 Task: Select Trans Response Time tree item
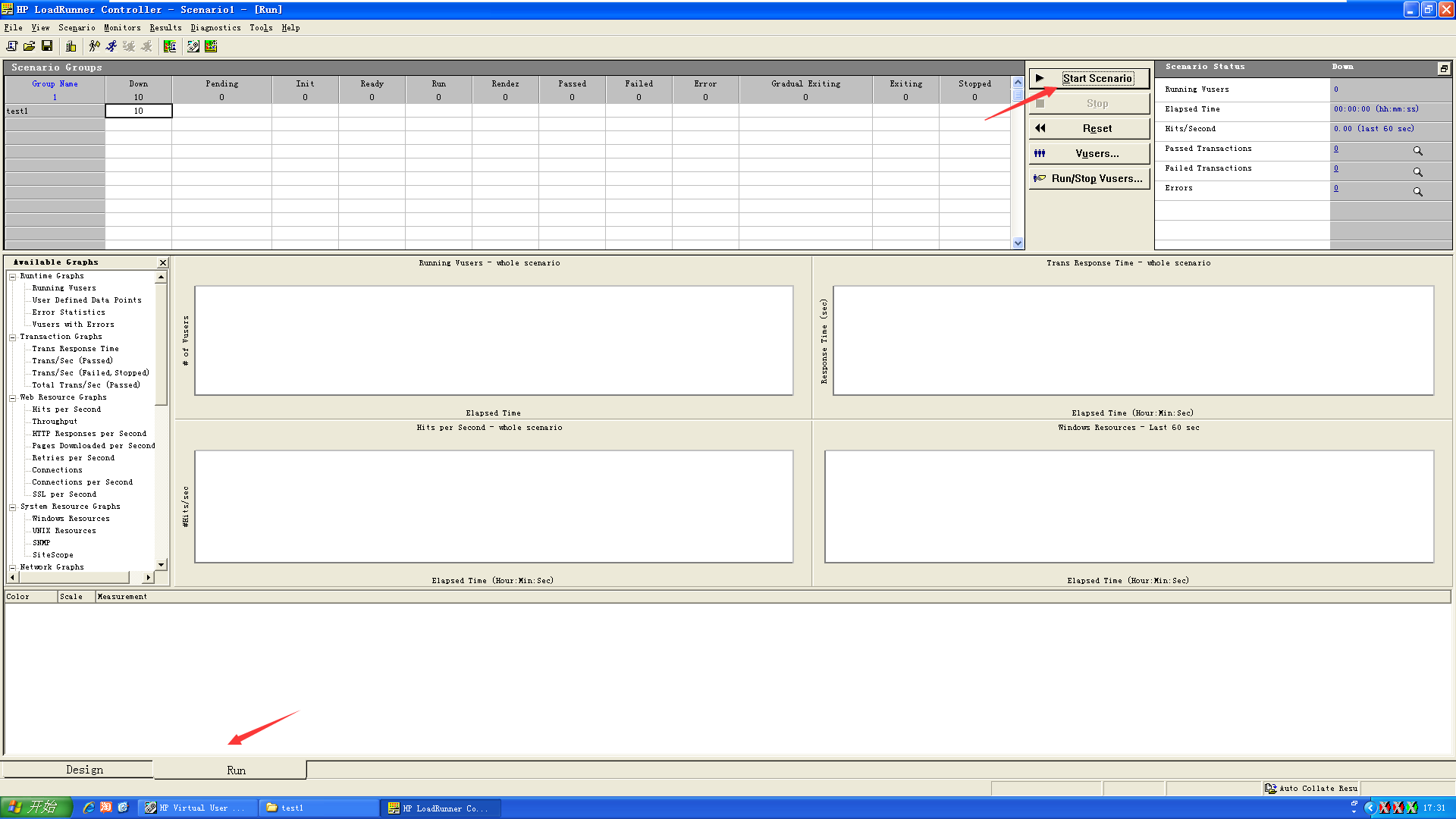[75, 349]
